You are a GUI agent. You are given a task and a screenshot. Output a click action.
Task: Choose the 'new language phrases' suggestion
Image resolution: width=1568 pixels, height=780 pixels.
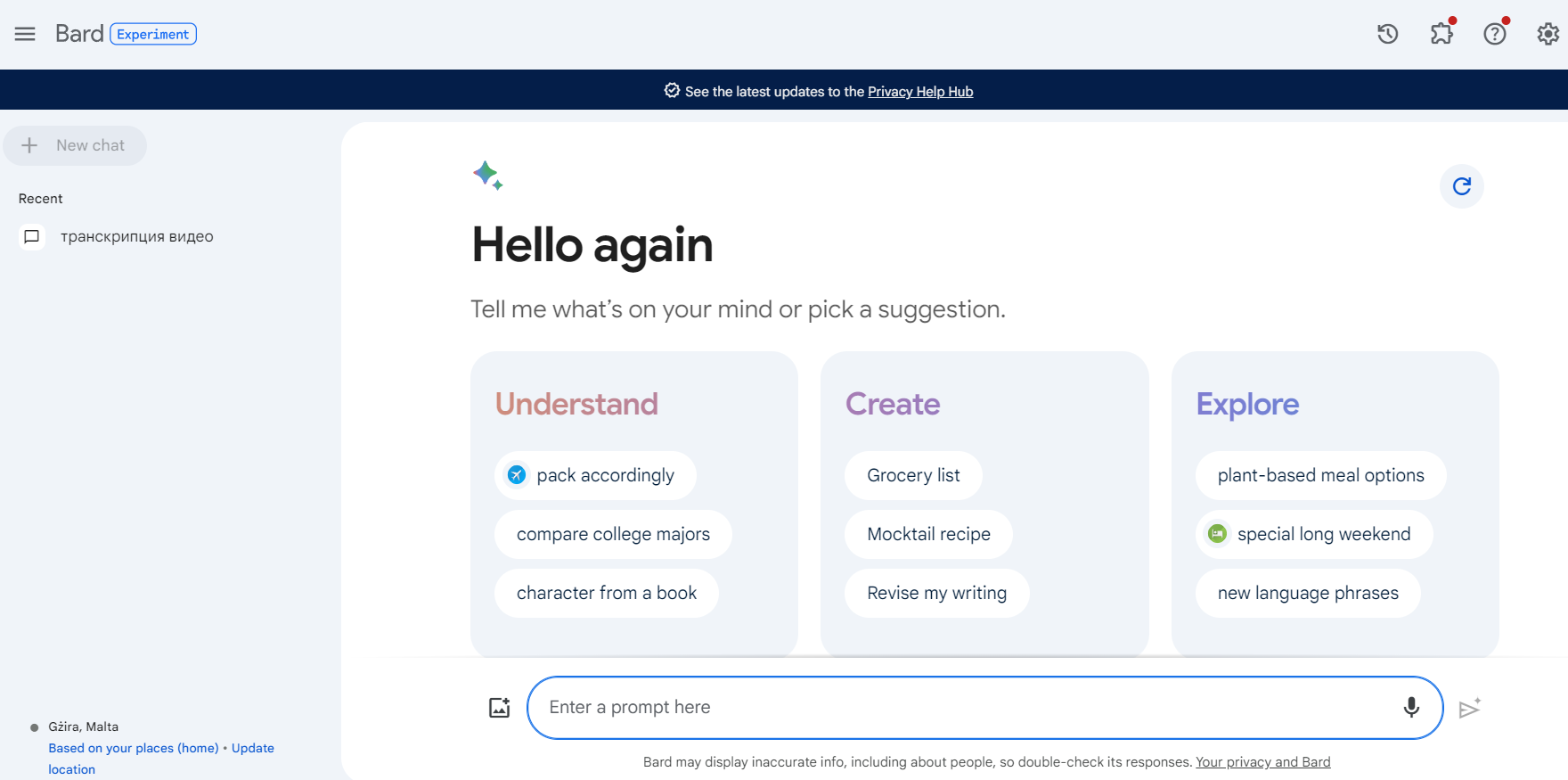point(1307,593)
